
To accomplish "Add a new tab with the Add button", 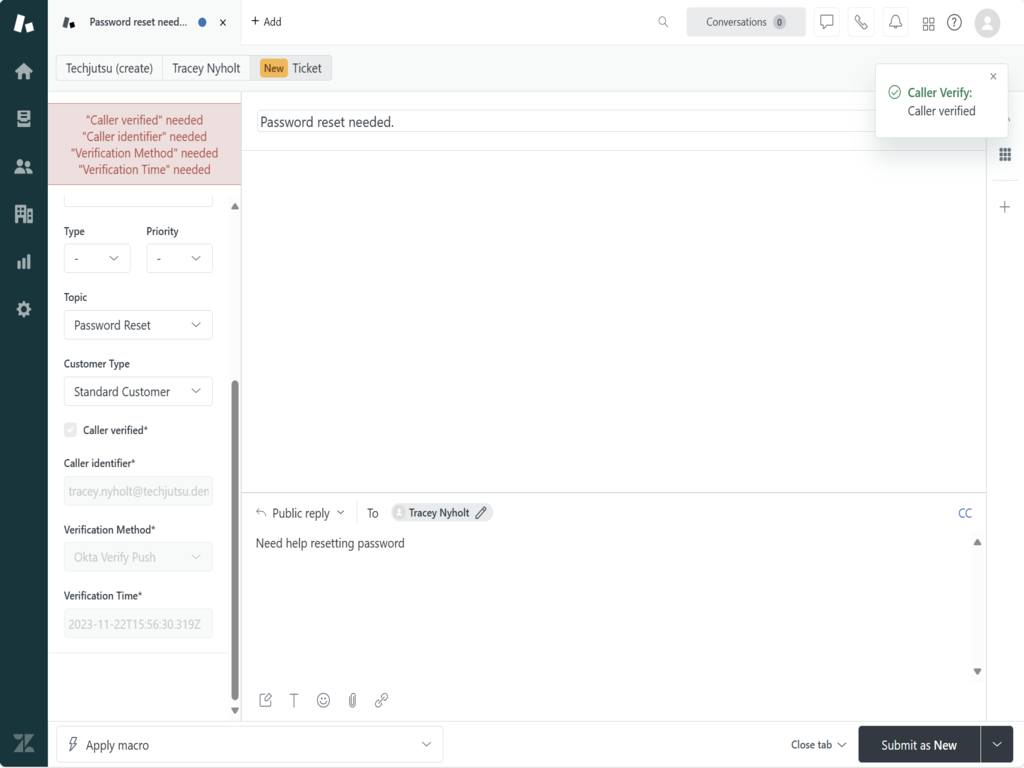I will pyautogui.click(x=266, y=21).
